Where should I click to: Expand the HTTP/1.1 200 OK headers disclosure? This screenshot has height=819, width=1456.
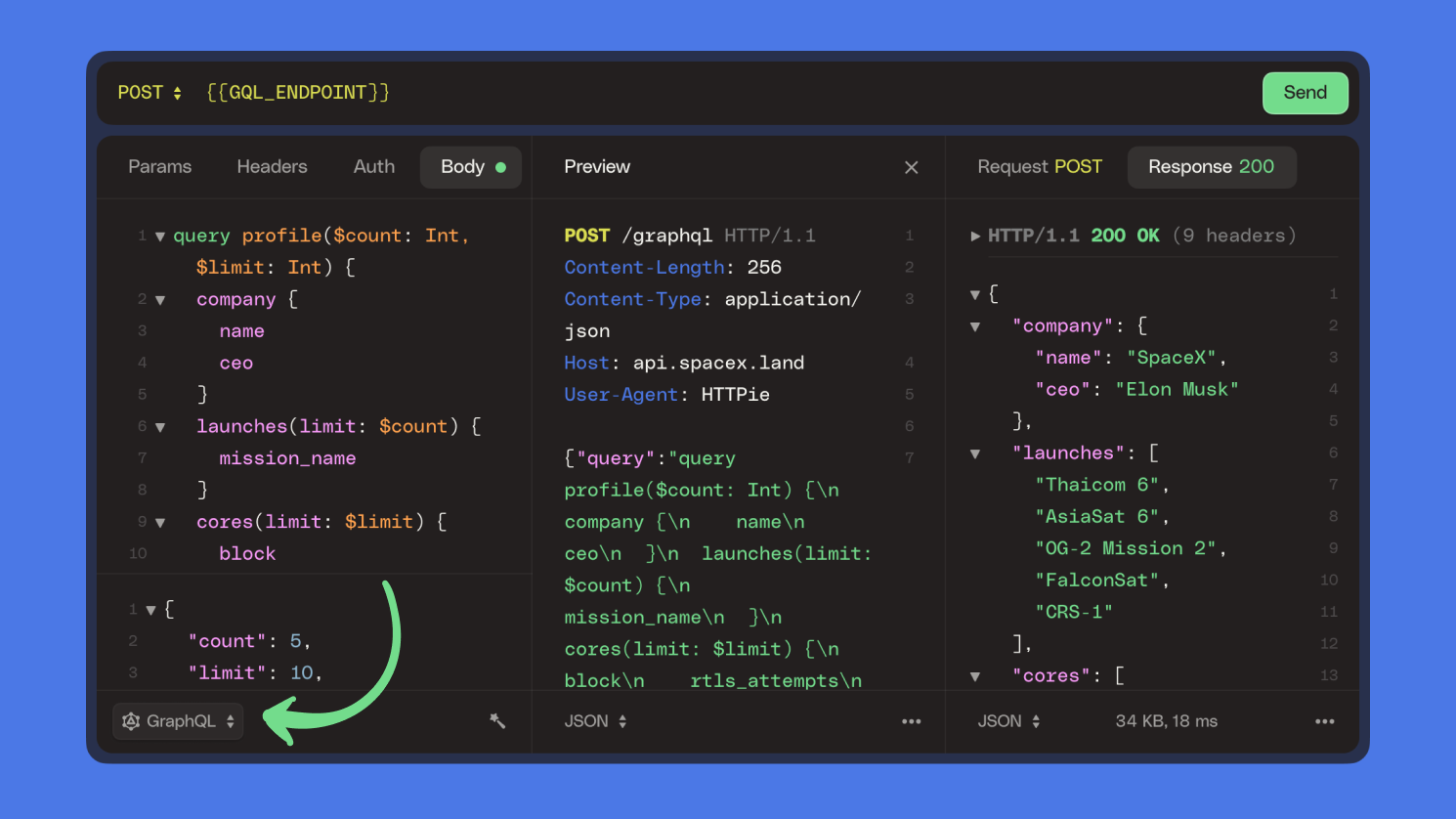[975, 236]
